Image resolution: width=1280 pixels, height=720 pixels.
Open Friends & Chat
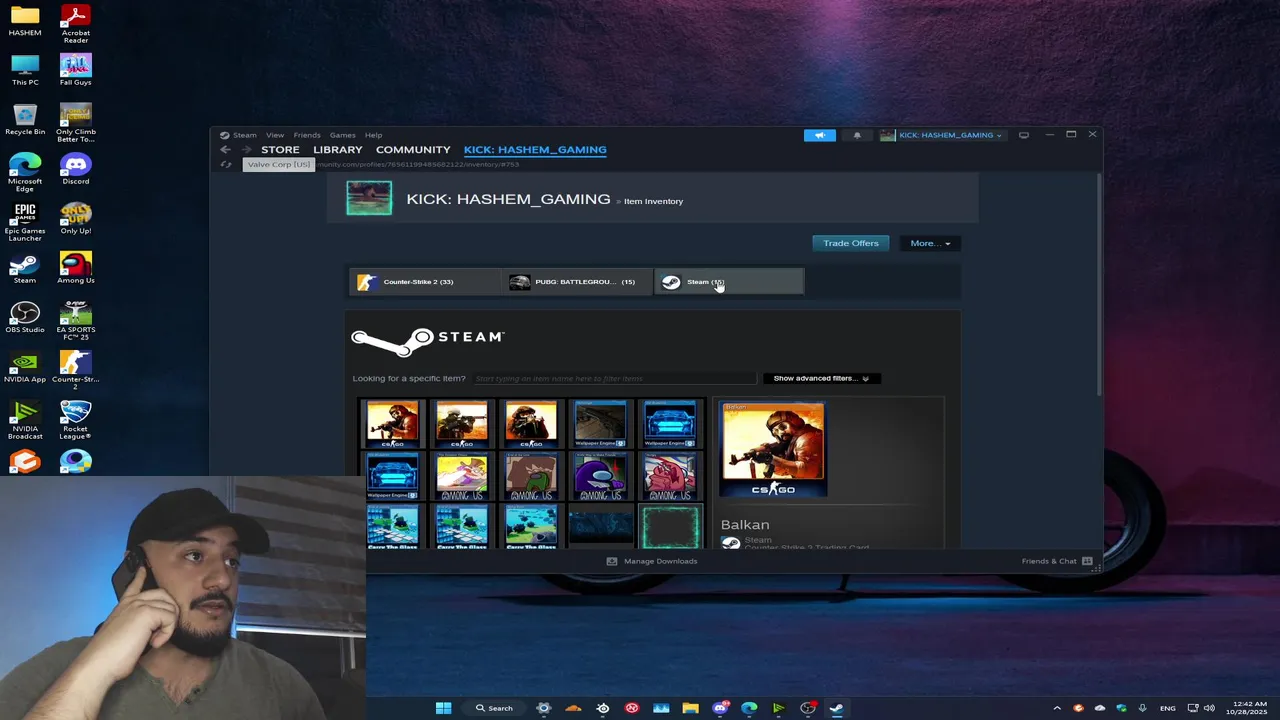pyautogui.click(x=1056, y=561)
